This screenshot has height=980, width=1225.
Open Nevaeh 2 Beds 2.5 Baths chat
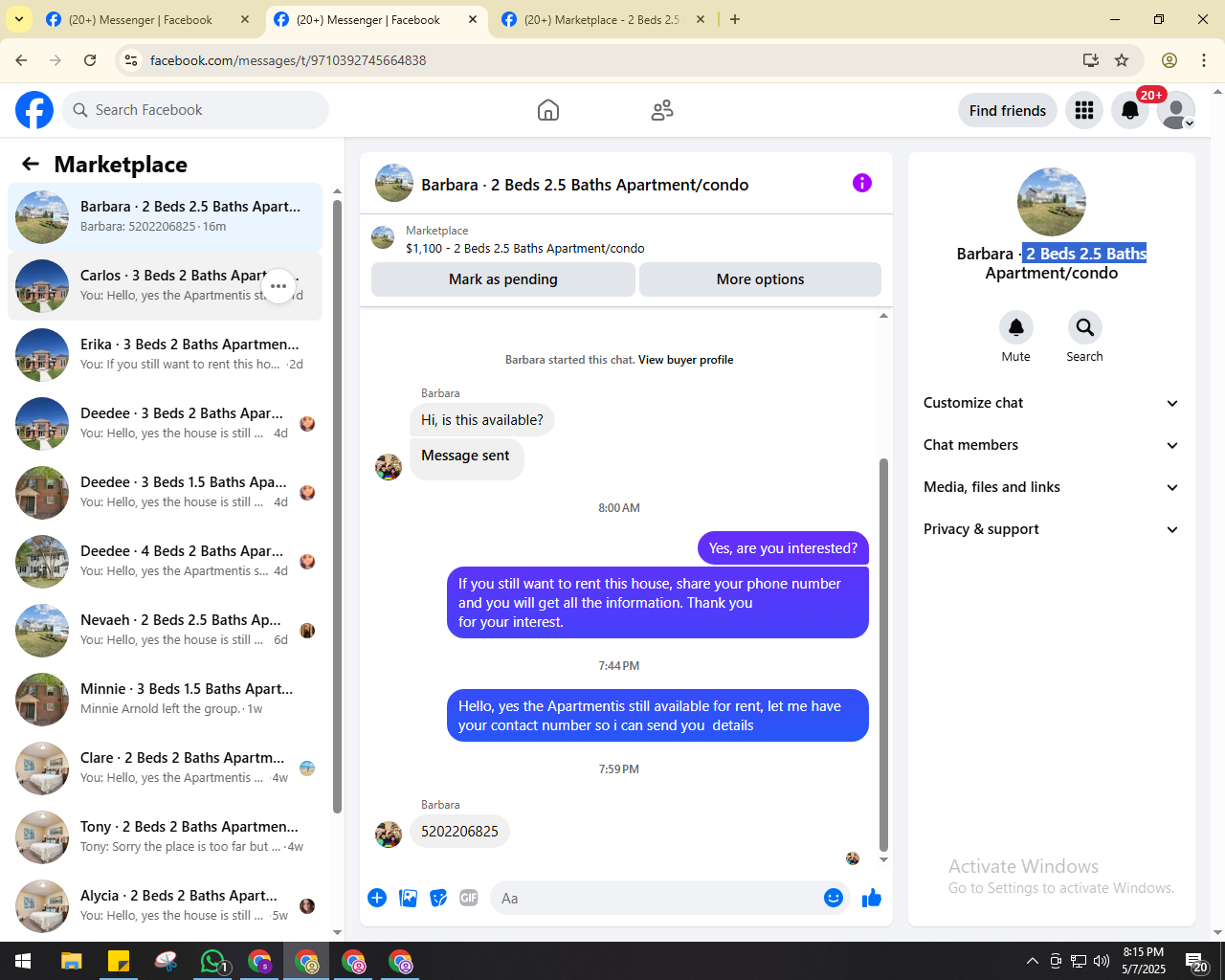(165, 631)
